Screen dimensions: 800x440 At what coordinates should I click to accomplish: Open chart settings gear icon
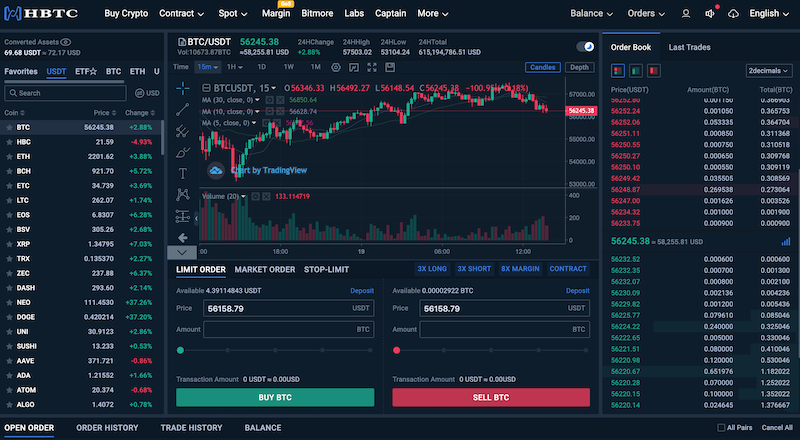pyautogui.click(x=336, y=67)
